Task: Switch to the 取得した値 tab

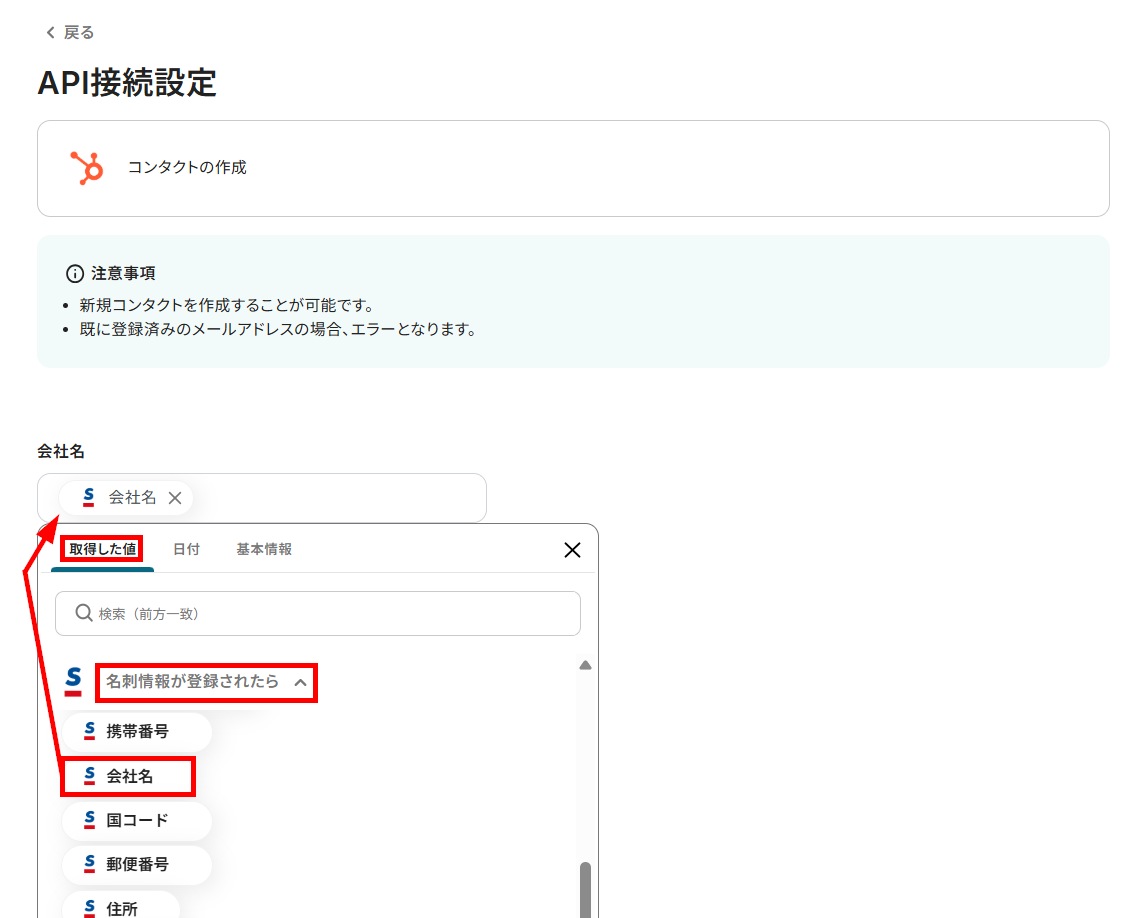Action: point(102,549)
